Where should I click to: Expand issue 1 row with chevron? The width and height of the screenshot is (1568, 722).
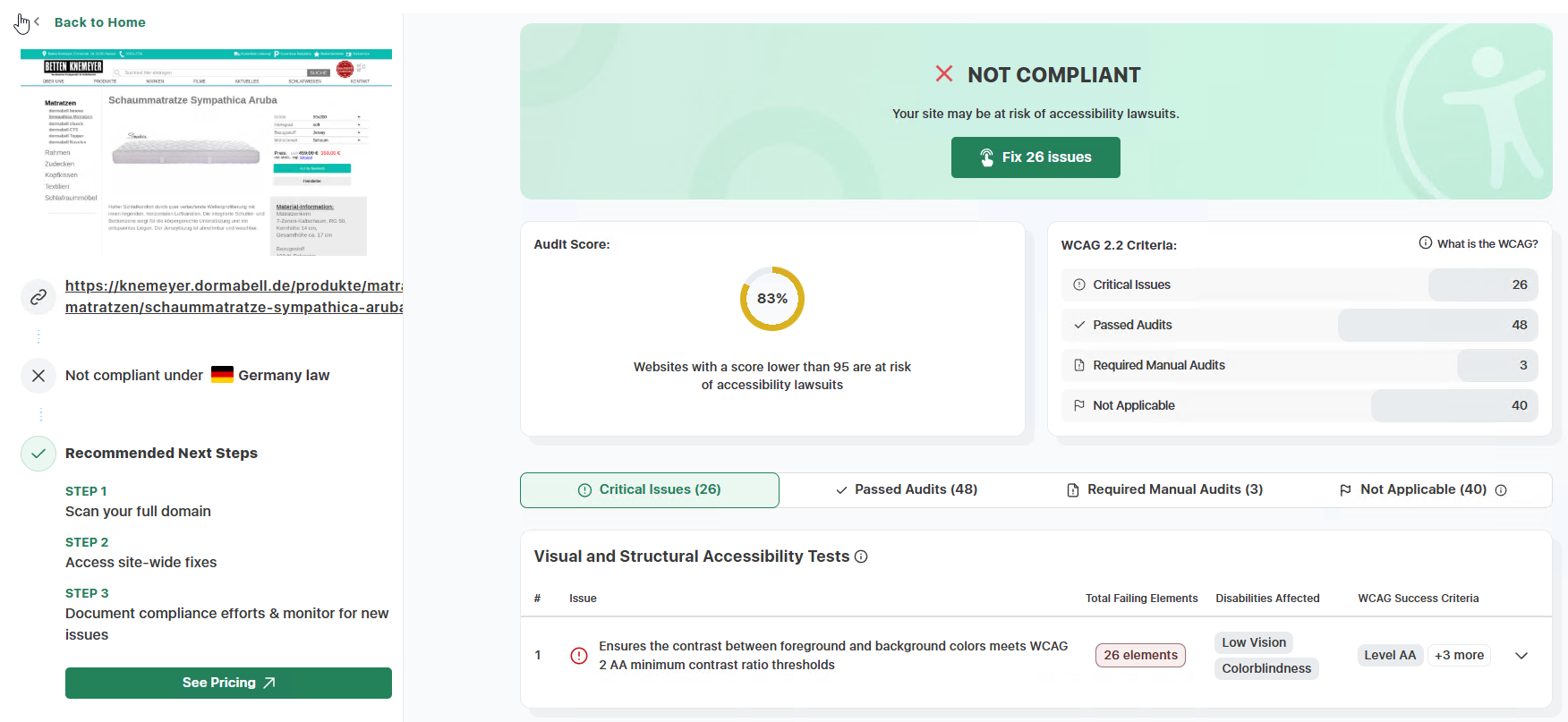[x=1521, y=656]
